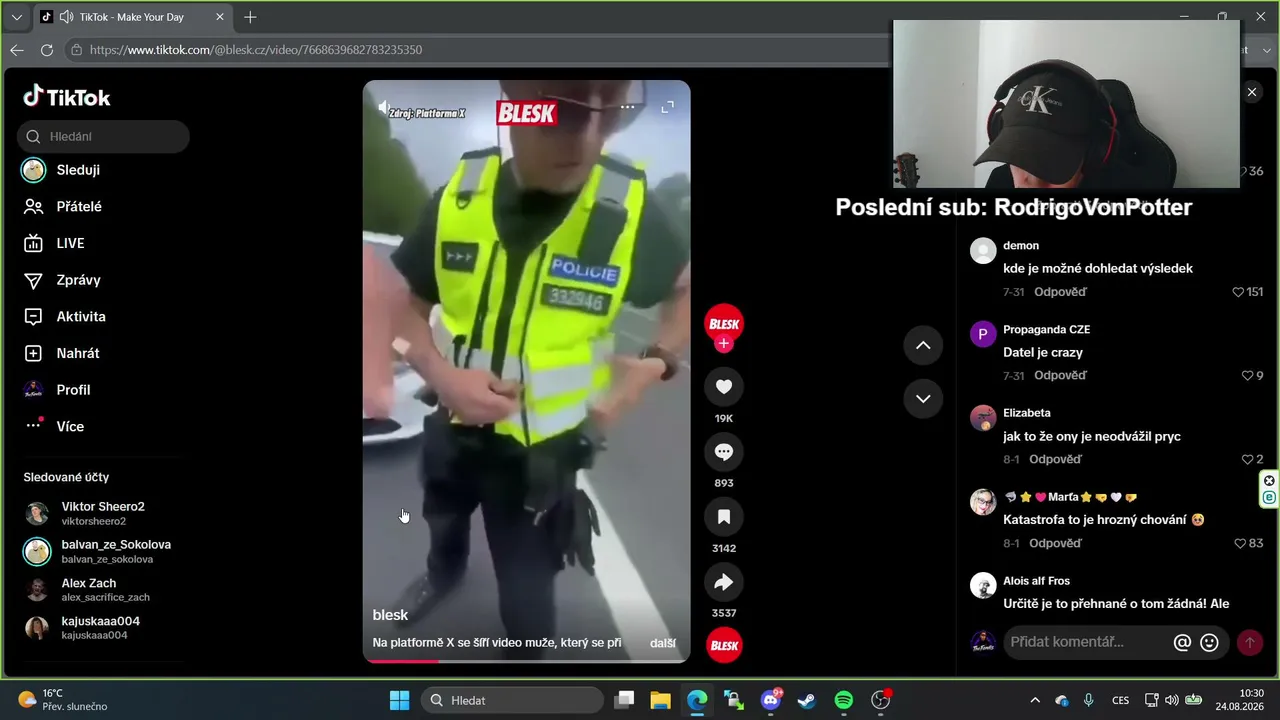Go to the next video with down chevron
Viewport: 1280px width, 720px height.
coord(923,399)
